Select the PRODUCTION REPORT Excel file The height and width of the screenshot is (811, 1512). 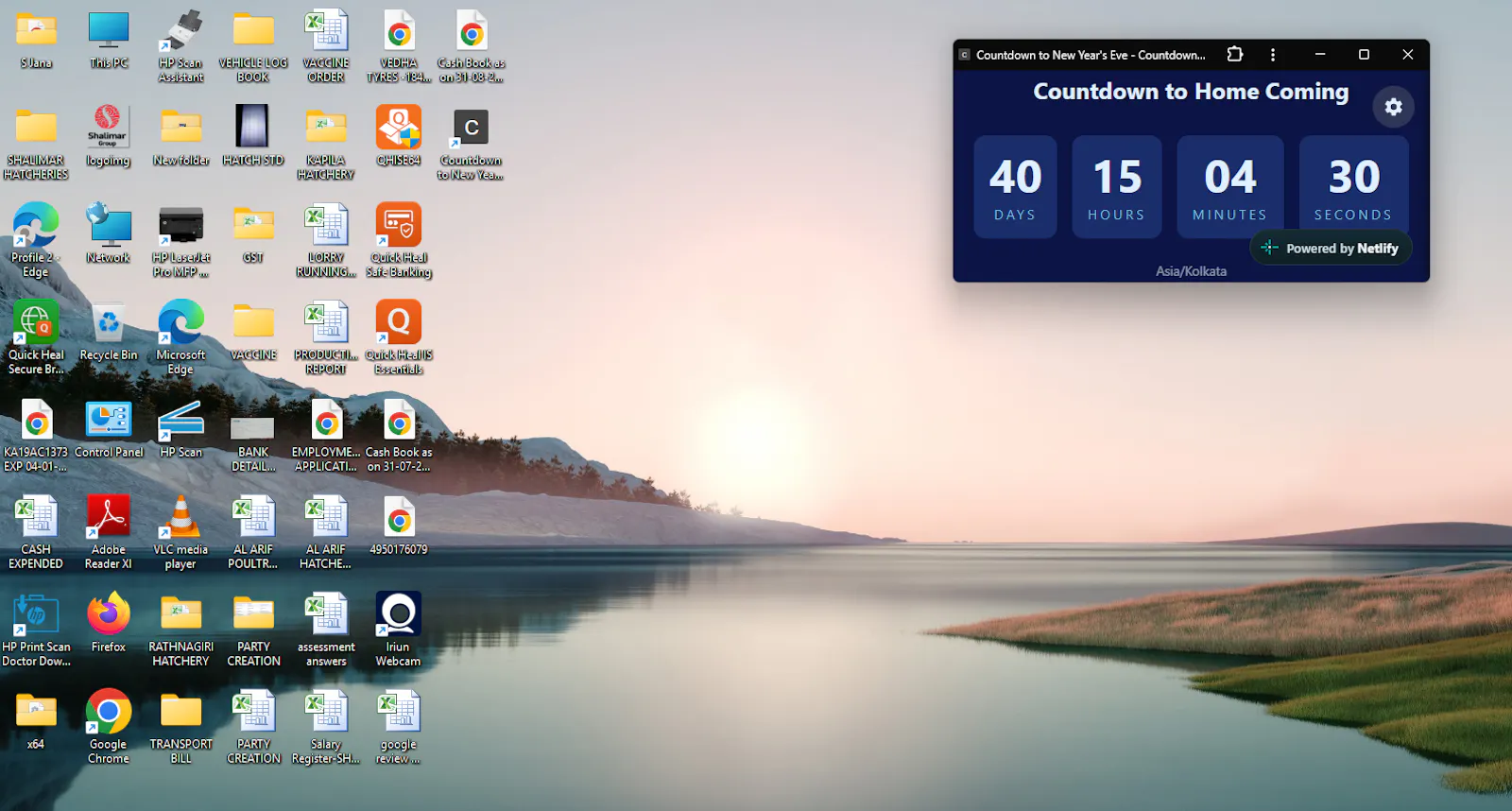coord(326,339)
